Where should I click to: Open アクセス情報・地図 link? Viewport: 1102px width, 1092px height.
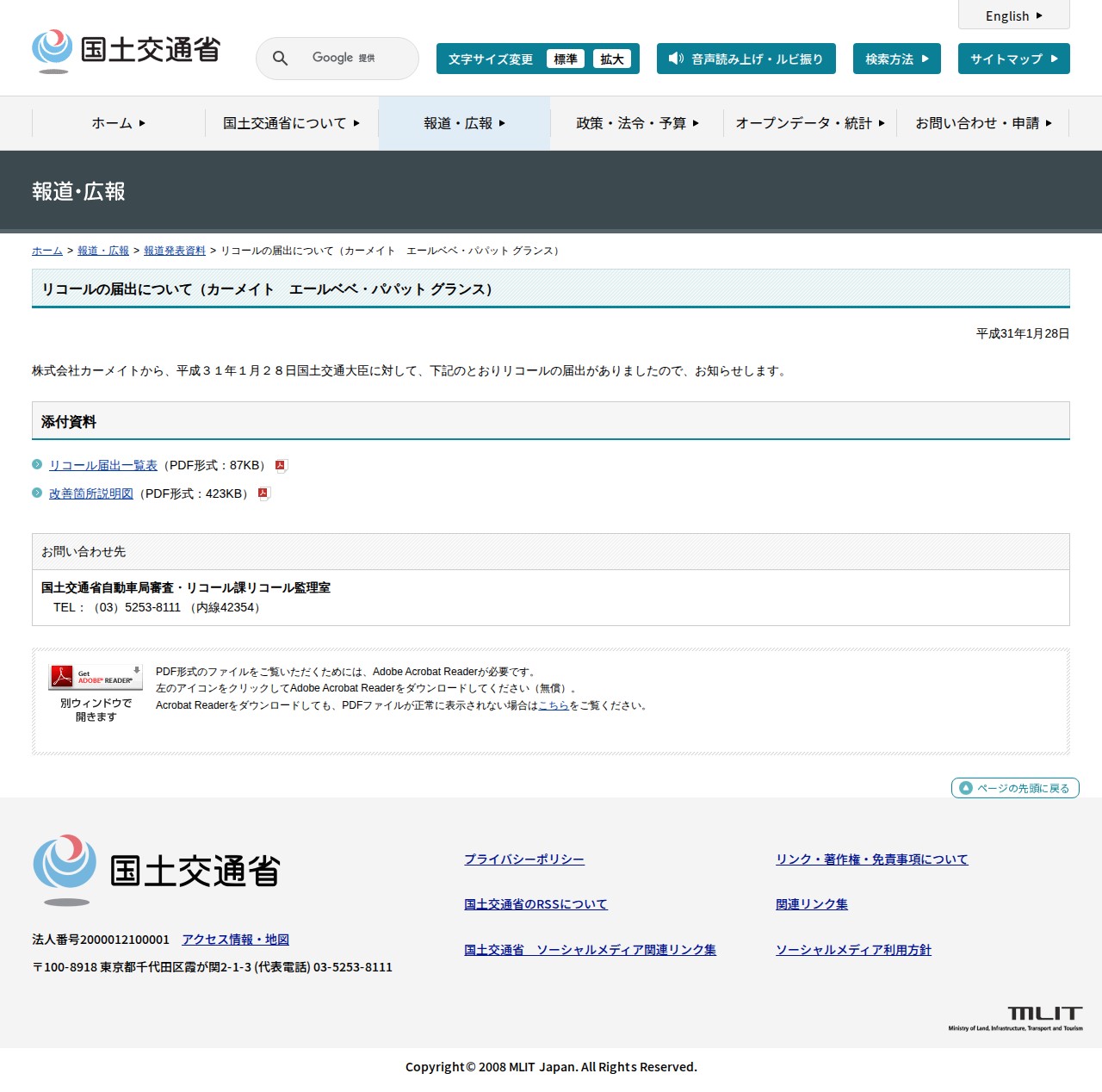click(x=235, y=940)
